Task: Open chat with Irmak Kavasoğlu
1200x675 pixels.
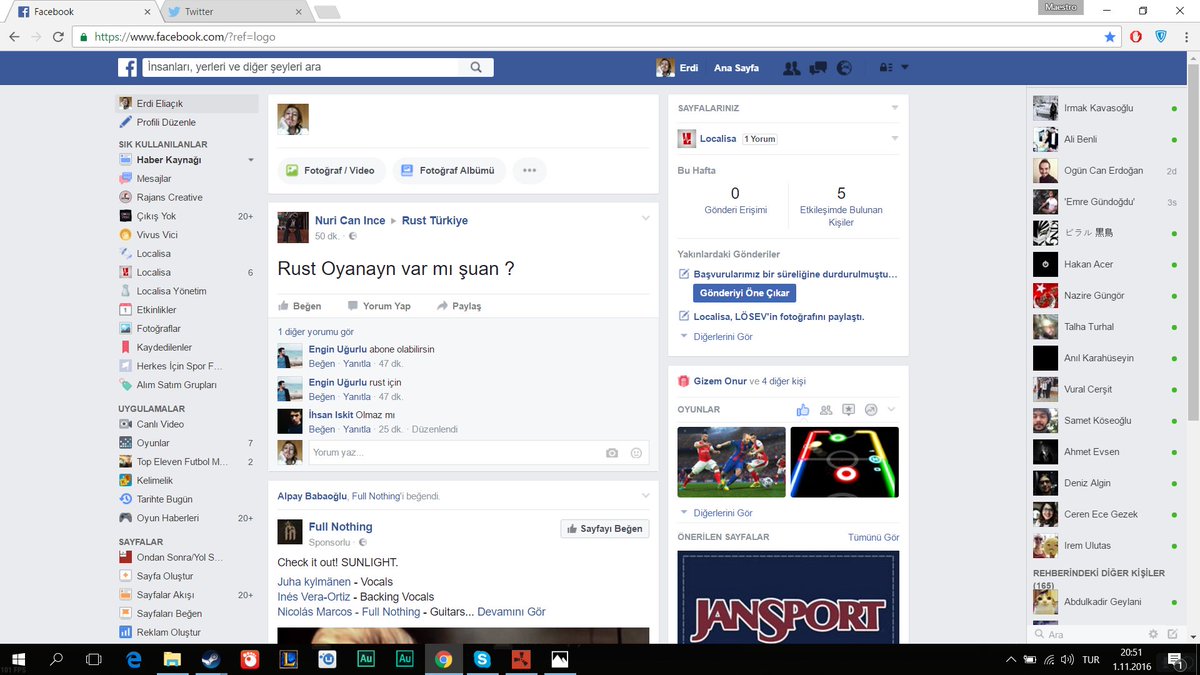Action: (1105, 108)
